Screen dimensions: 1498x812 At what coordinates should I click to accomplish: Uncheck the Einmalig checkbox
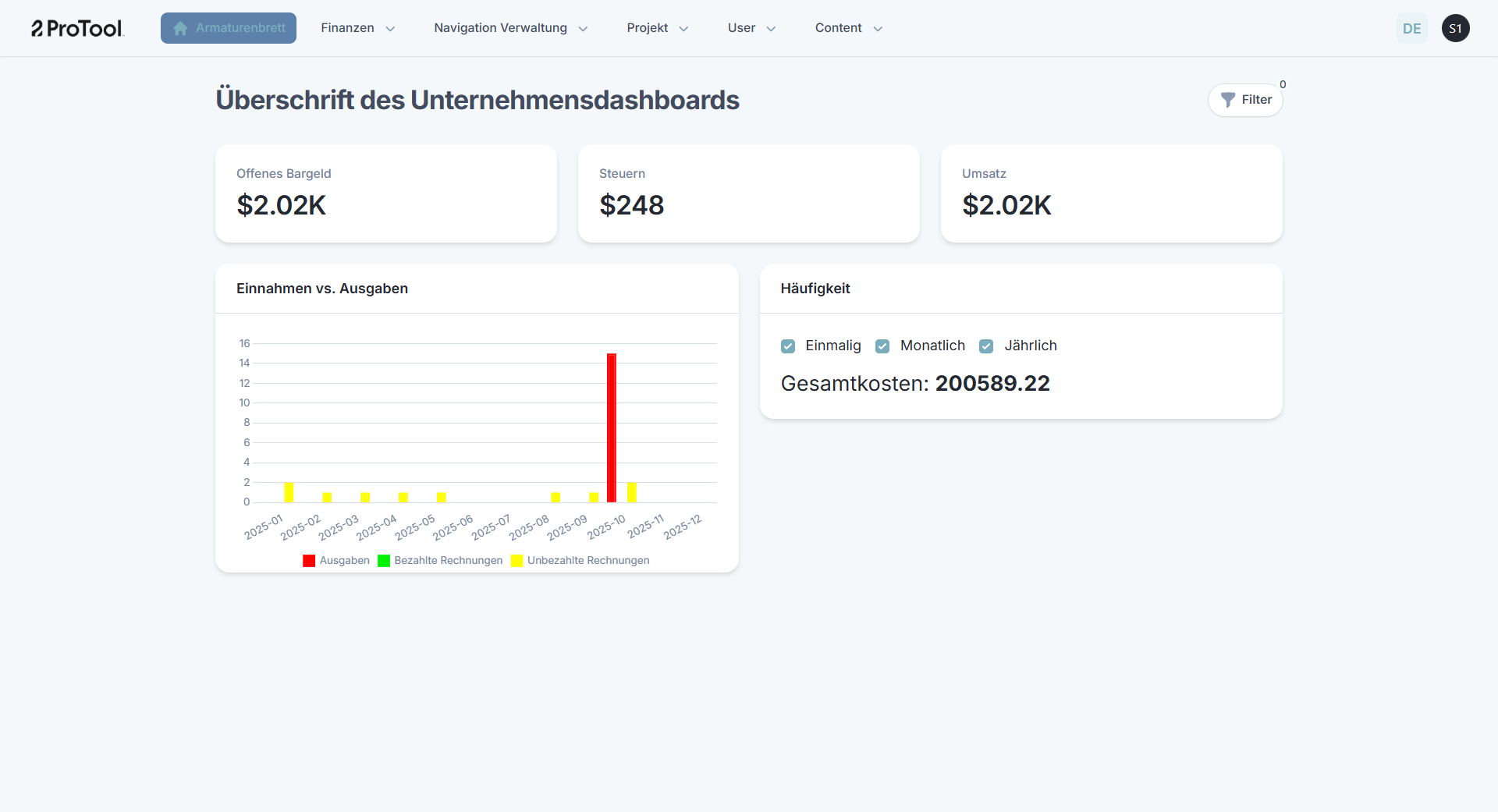tap(788, 346)
